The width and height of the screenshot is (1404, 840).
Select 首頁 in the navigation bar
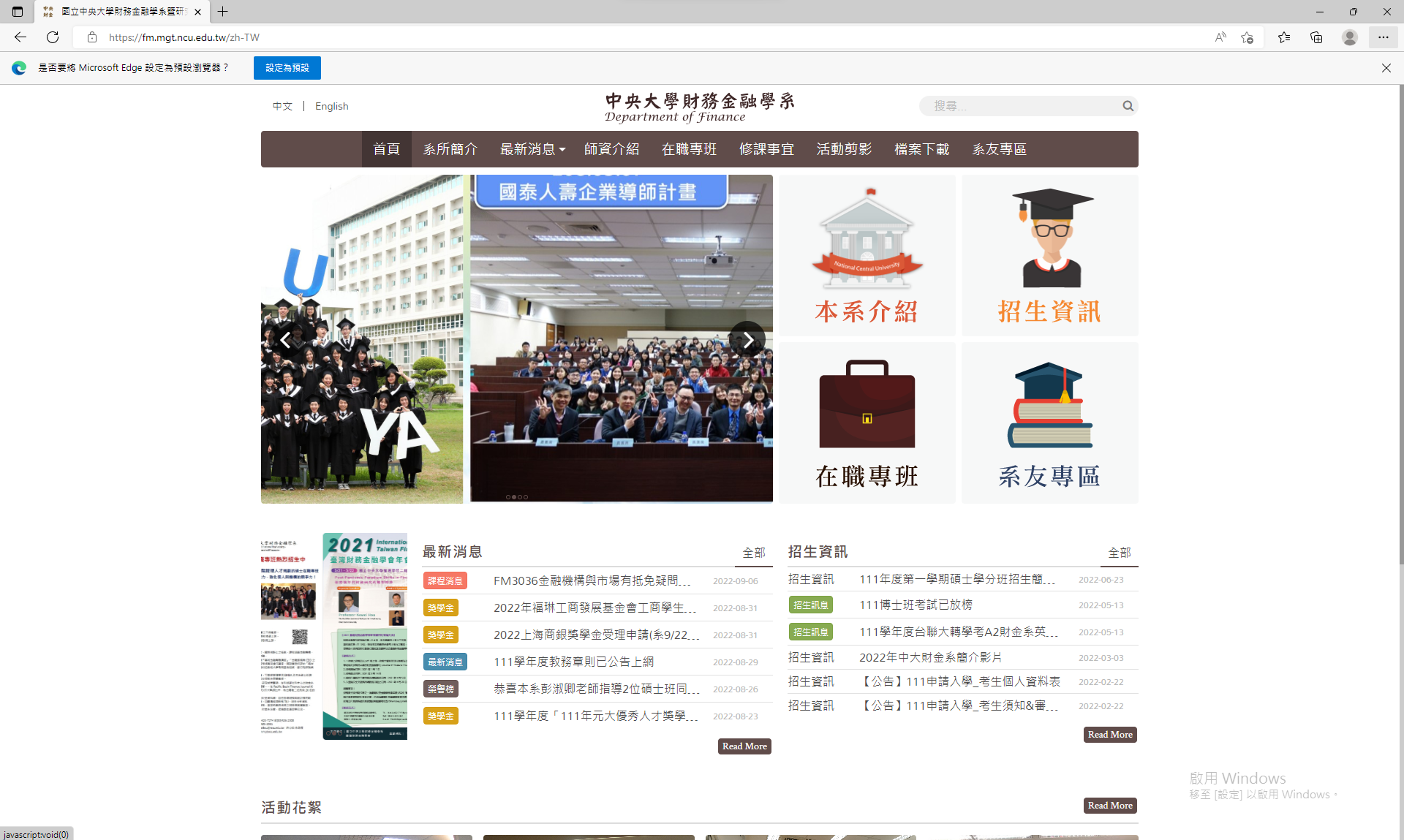(387, 149)
